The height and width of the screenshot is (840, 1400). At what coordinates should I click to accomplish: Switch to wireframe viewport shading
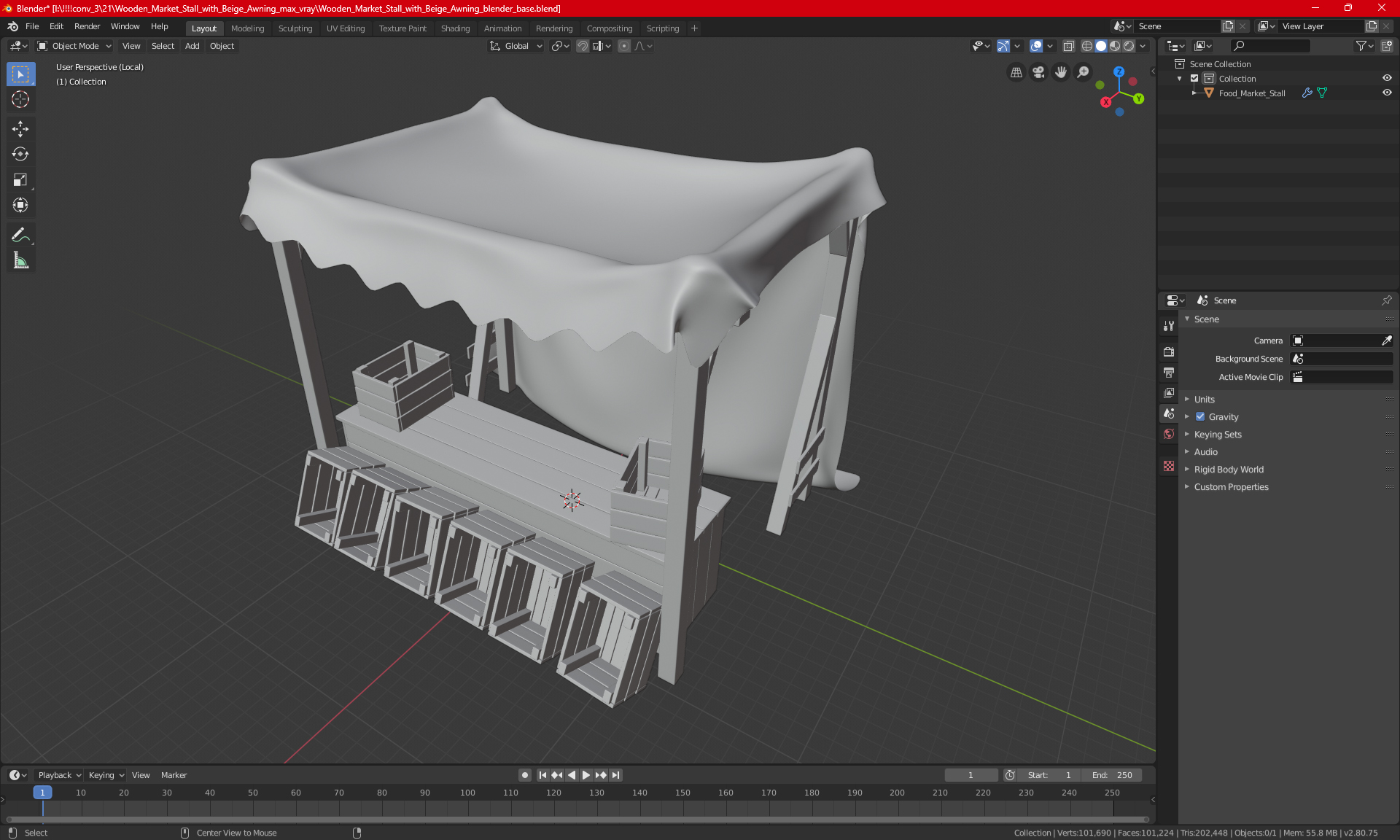tap(1086, 46)
